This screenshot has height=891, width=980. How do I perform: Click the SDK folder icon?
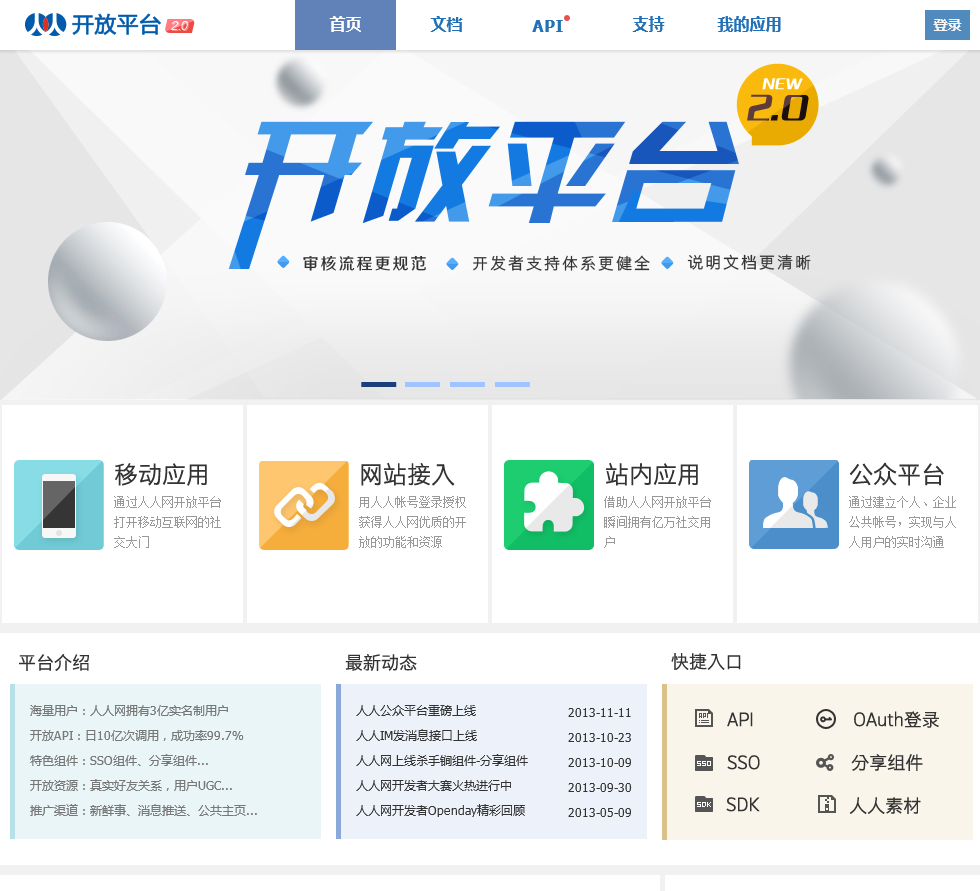point(704,804)
